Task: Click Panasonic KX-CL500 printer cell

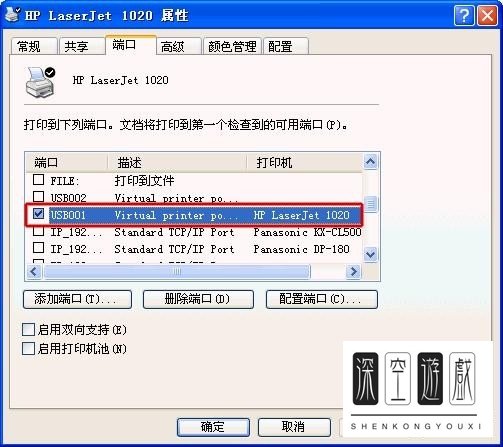Action: 307,232
